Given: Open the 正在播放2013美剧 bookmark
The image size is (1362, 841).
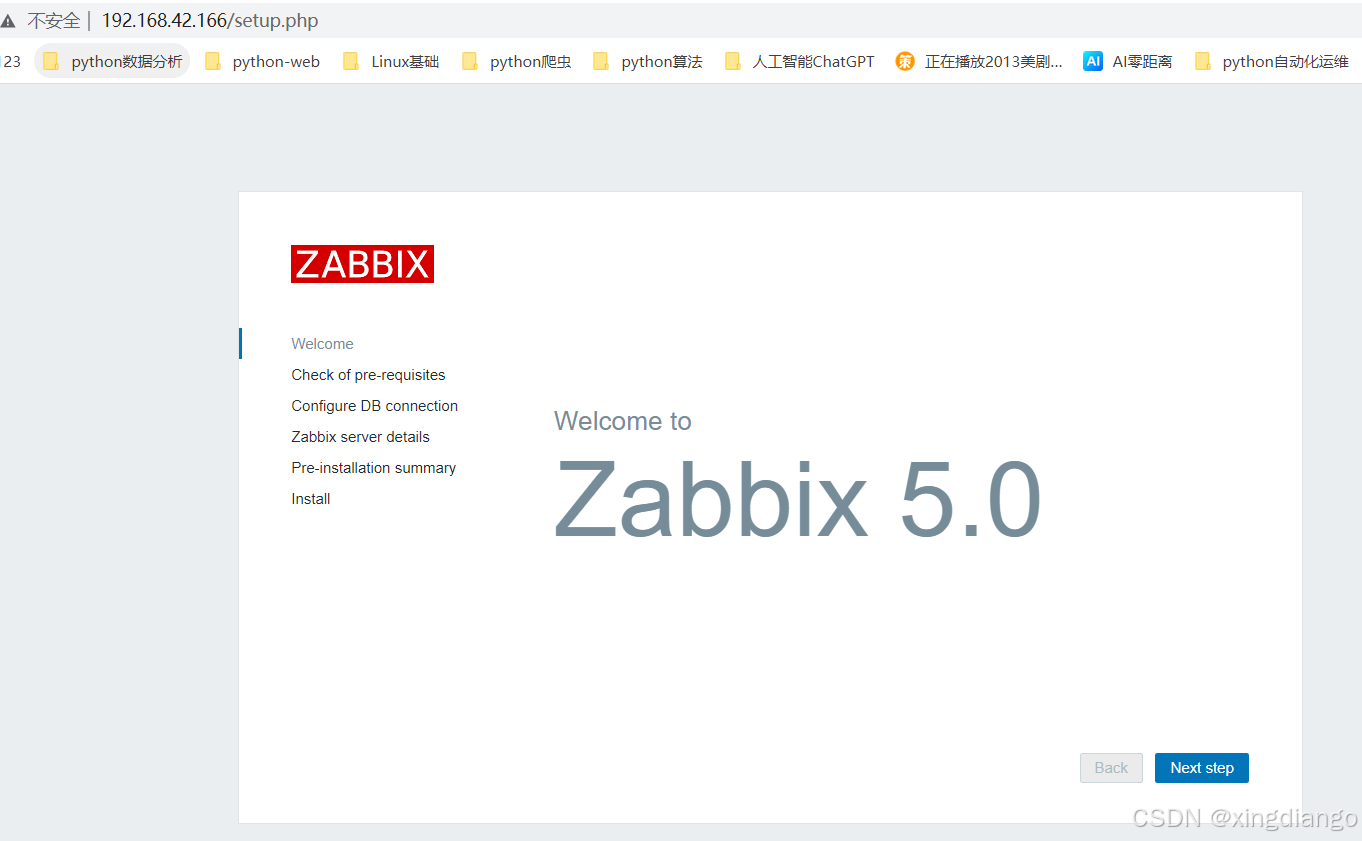Looking at the screenshot, I should [979, 61].
